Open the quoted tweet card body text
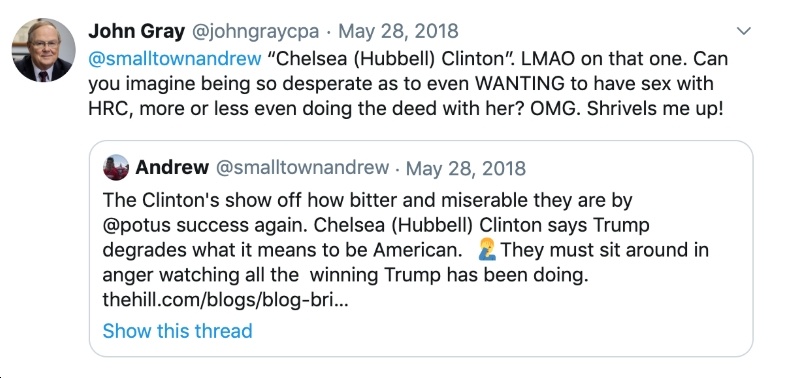792x378 pixels. [x=406, y=251]
